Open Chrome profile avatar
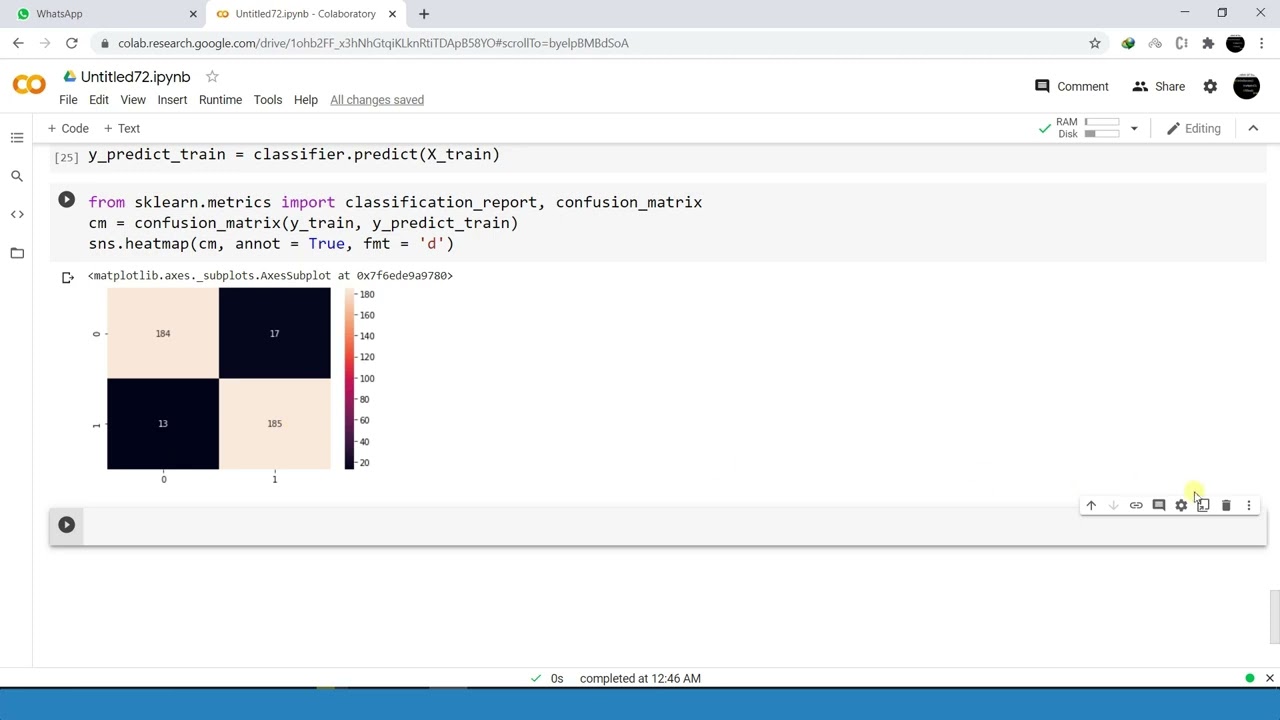Screen dimensions: 1280x720 point(1235,43)
